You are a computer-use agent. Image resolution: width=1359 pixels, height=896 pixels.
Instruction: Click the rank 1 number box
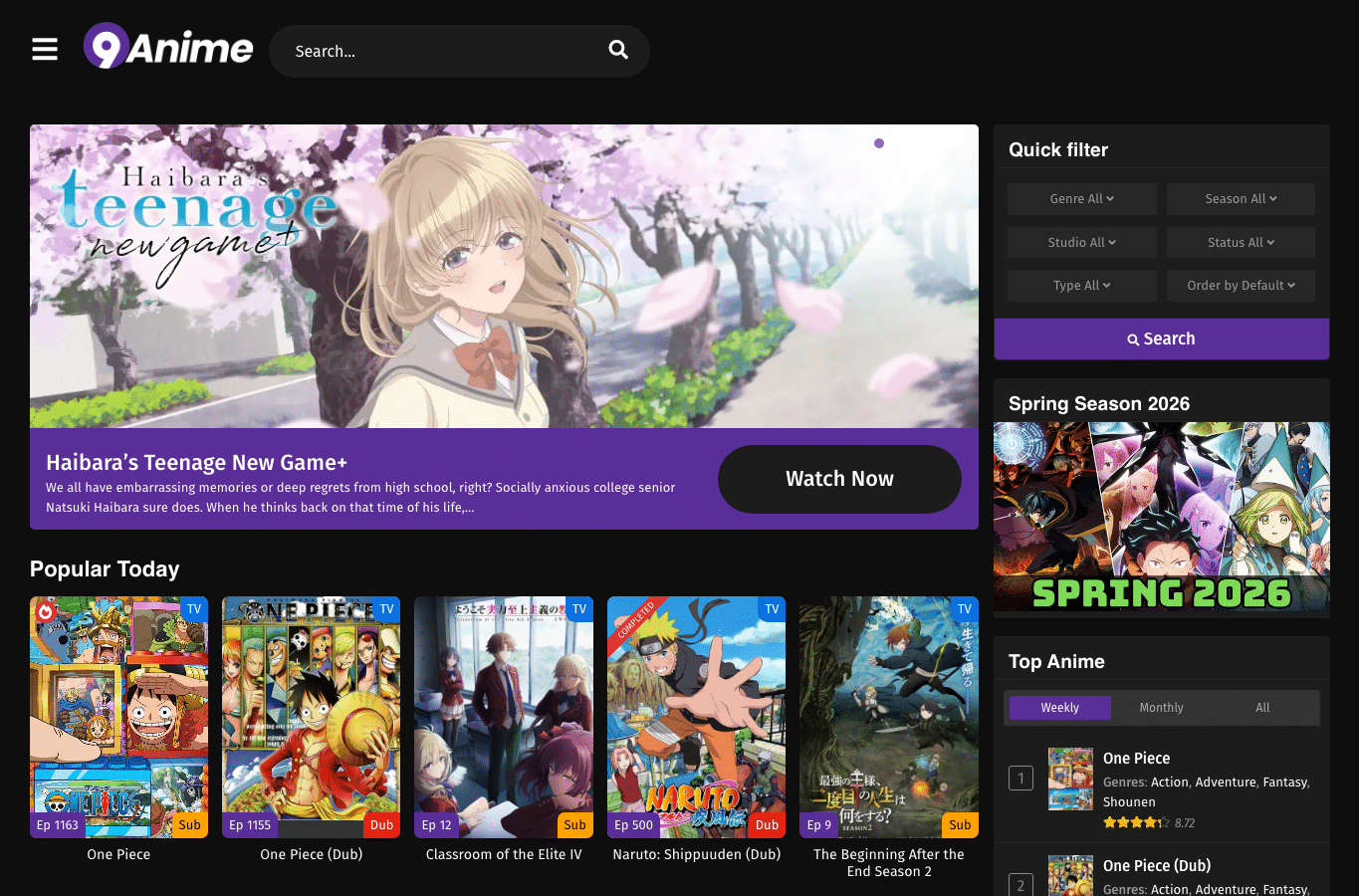[1020, 779]
